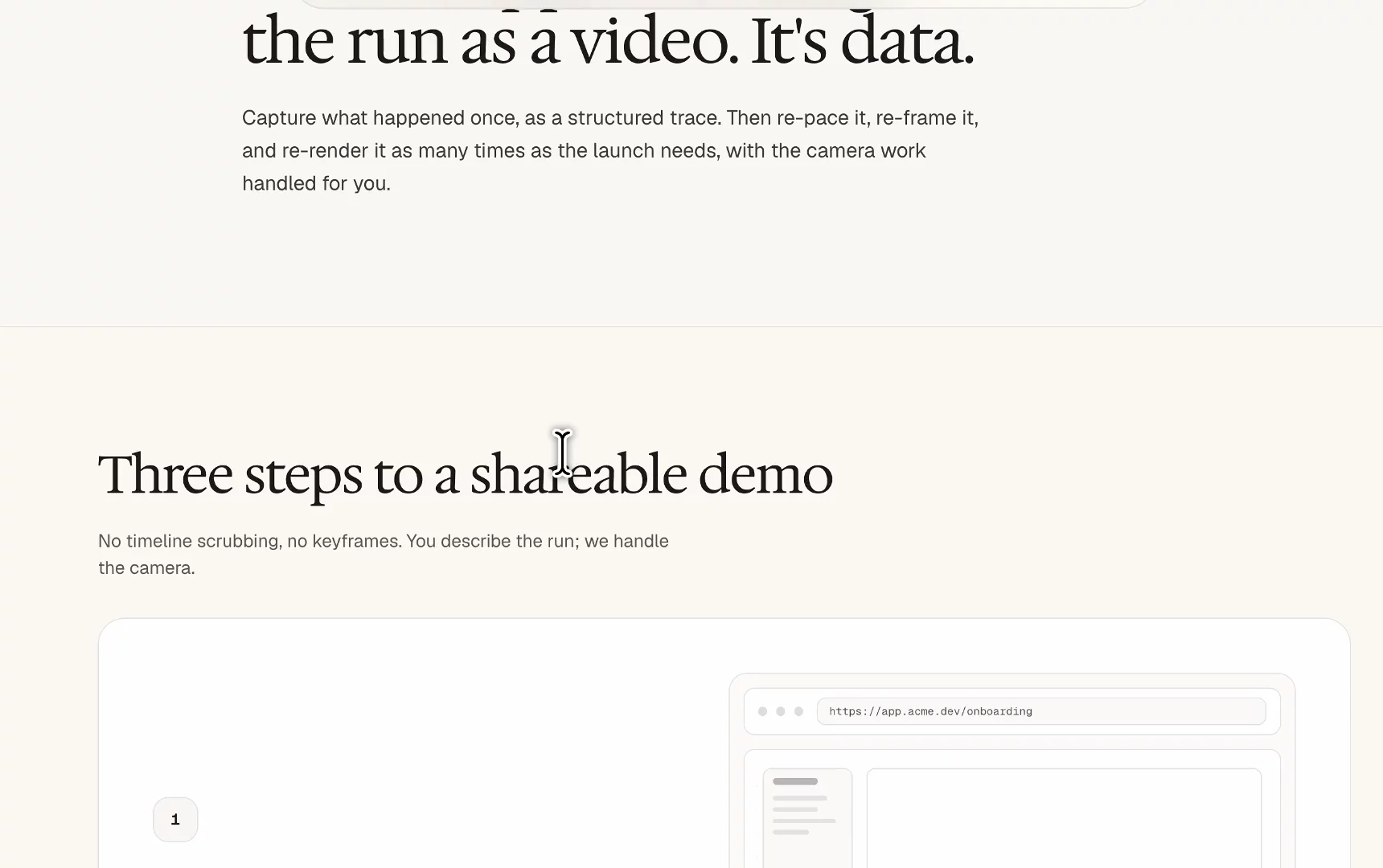This screenshot has height=868, width=1383.
Task: Click the third dot in mock browser
Action: (x=798, y=711)
